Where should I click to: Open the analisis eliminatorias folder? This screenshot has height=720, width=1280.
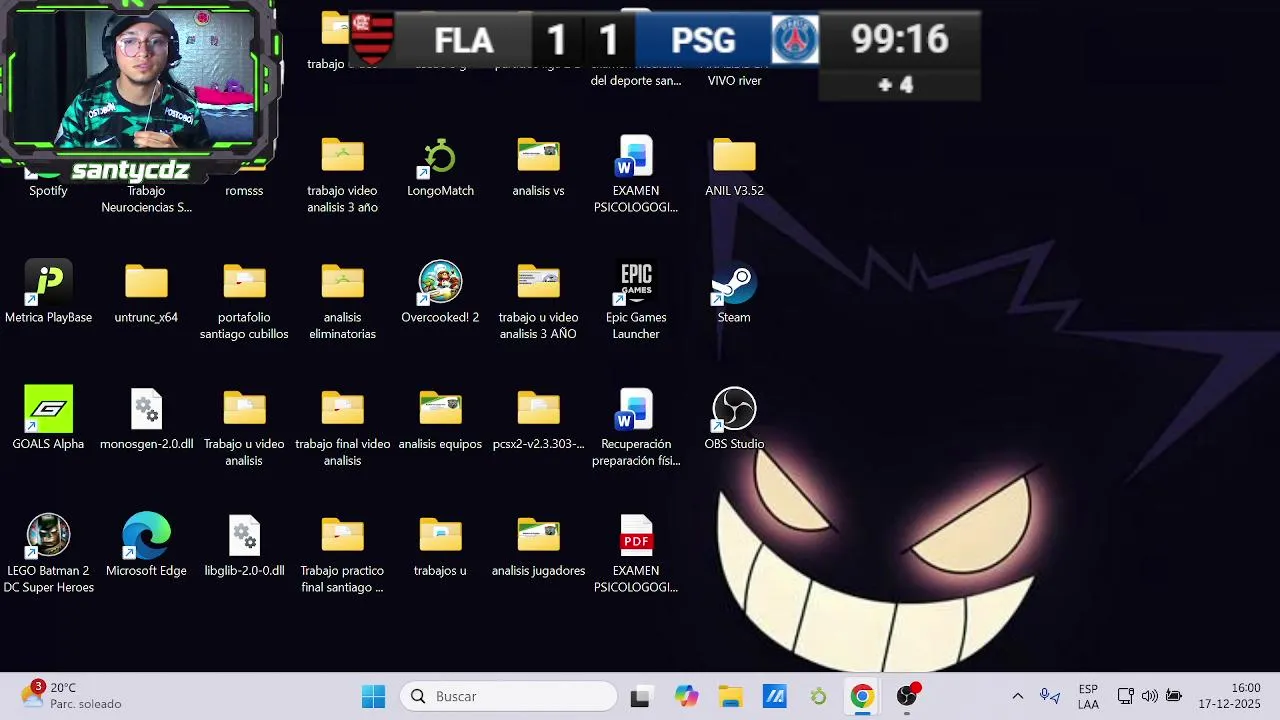342,301
